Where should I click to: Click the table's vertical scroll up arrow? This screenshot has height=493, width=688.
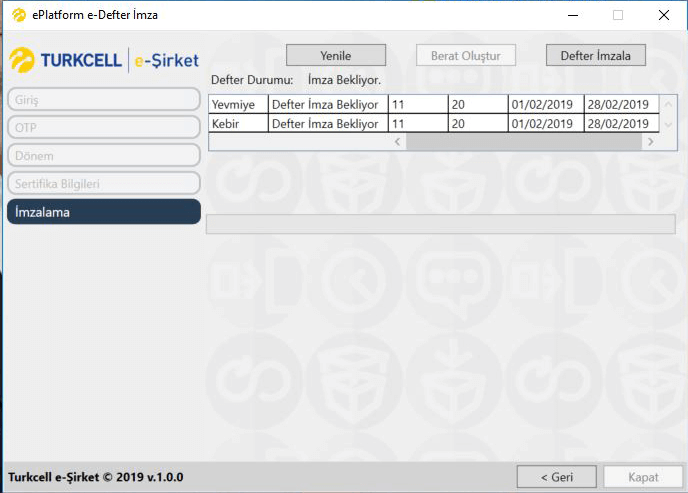(x=668, y=104)
